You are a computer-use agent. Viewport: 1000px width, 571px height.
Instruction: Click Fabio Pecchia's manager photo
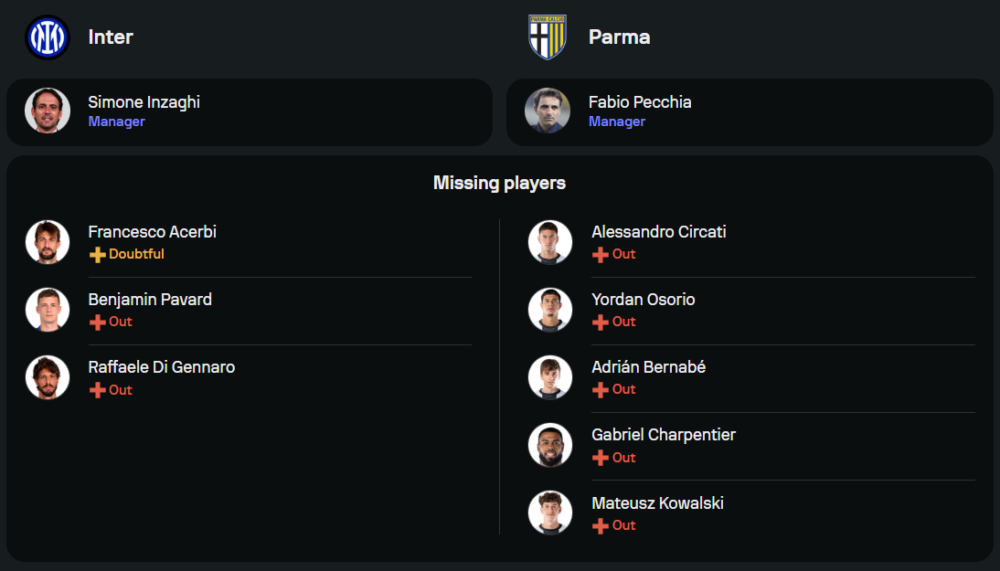[547, 111]
